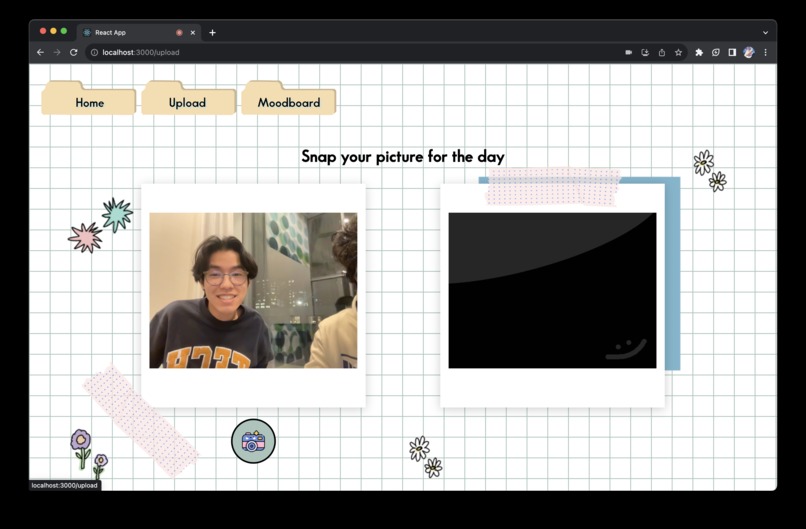
Task: Reload the page
Action: [x=74, y=52]
